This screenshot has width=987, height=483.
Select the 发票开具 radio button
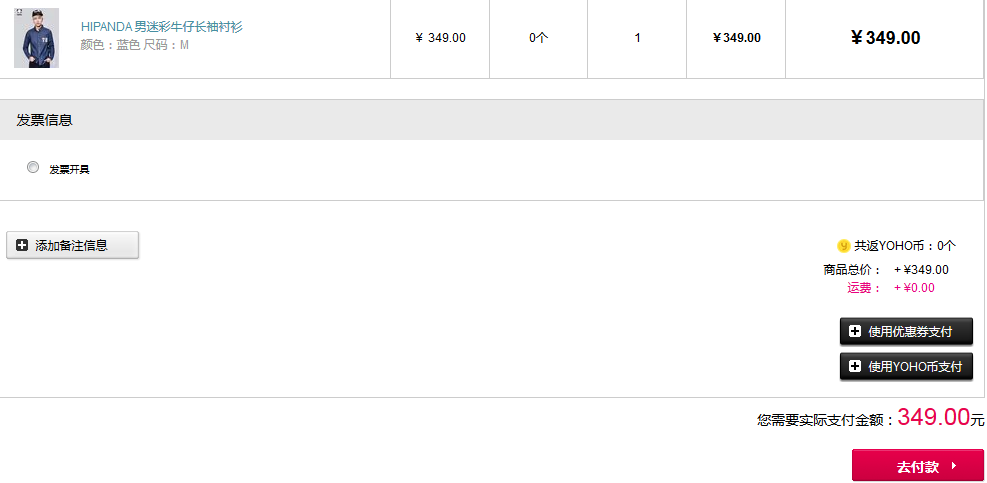click(x=33, y=168)
